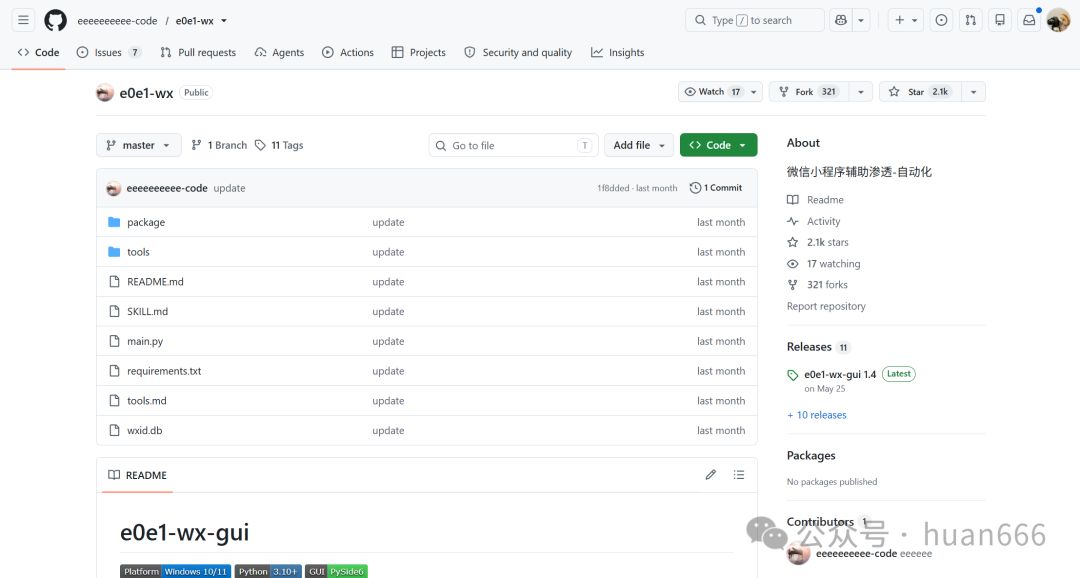Viewport: 1080px width, 578px height.
Task: Open the main.py file
Action: tap(145, 341)
